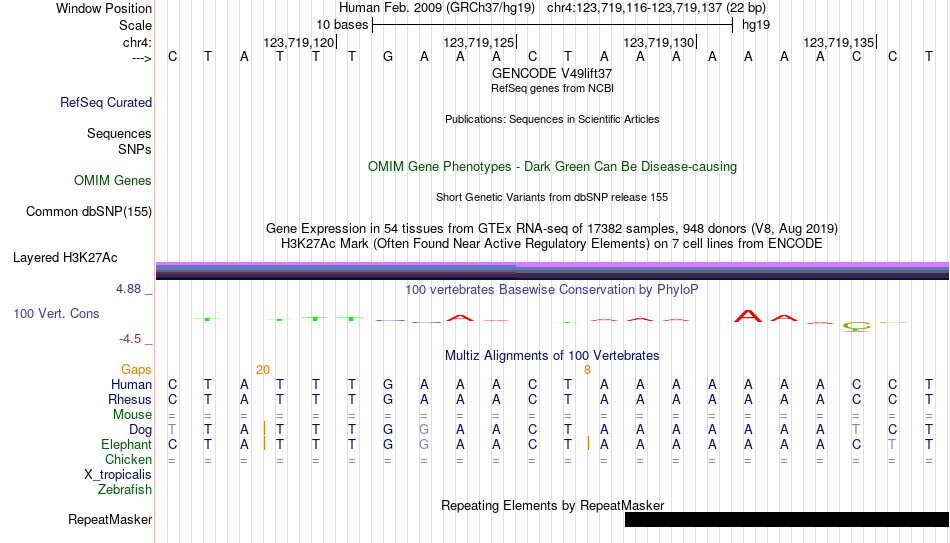Click Short Genetic Variants from dbSNP title
Screen dimensions: 950x543
(x=552, y=198)
